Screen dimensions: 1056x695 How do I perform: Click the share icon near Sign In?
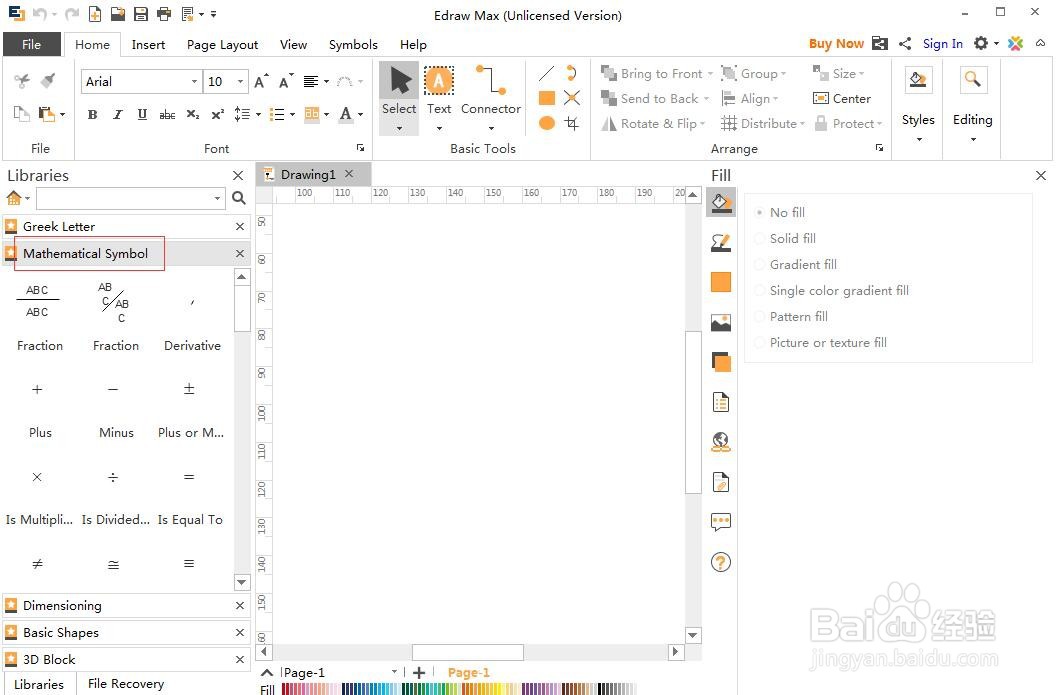tap(905, 44)
